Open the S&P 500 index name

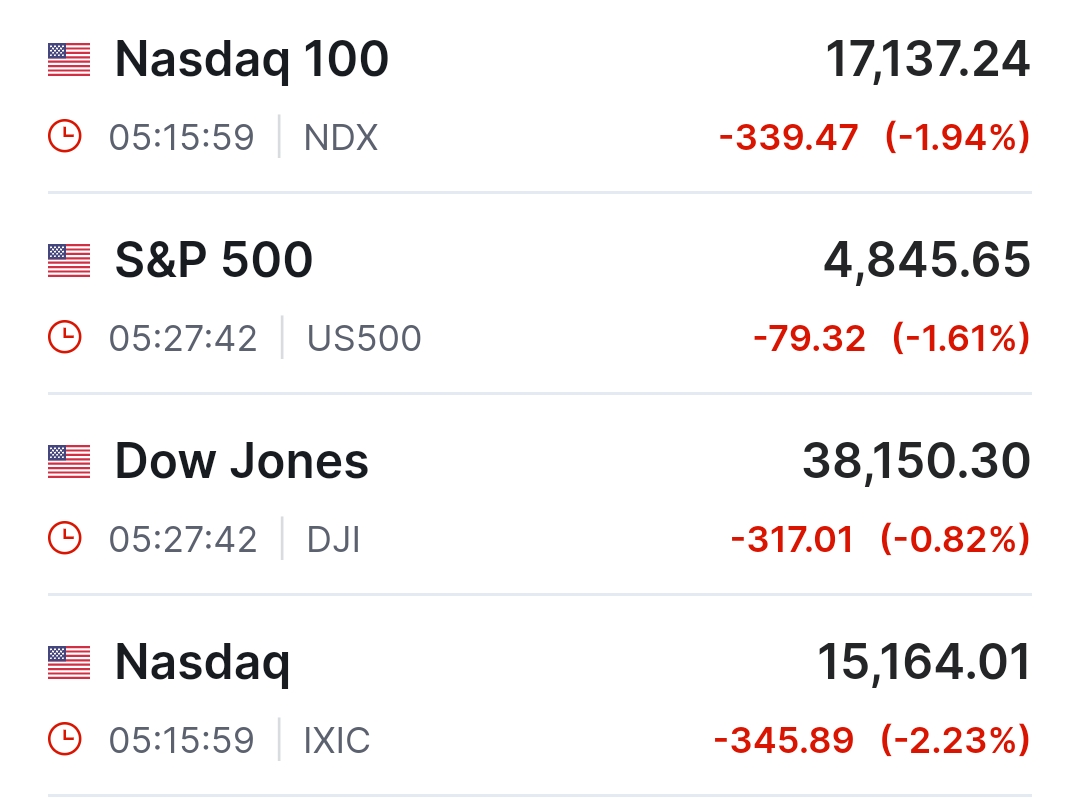(214, 261)
